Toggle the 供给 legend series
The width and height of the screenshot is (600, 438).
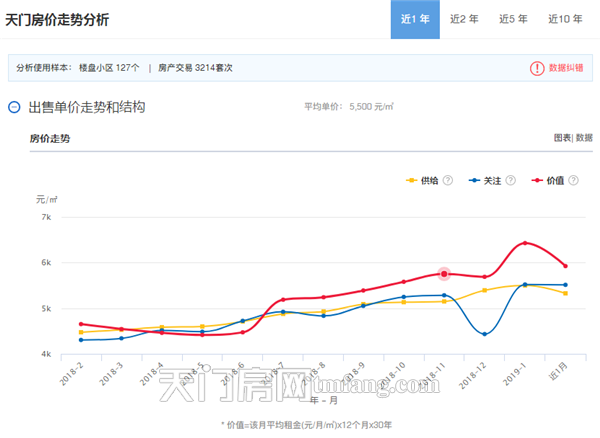coord(422,181)
